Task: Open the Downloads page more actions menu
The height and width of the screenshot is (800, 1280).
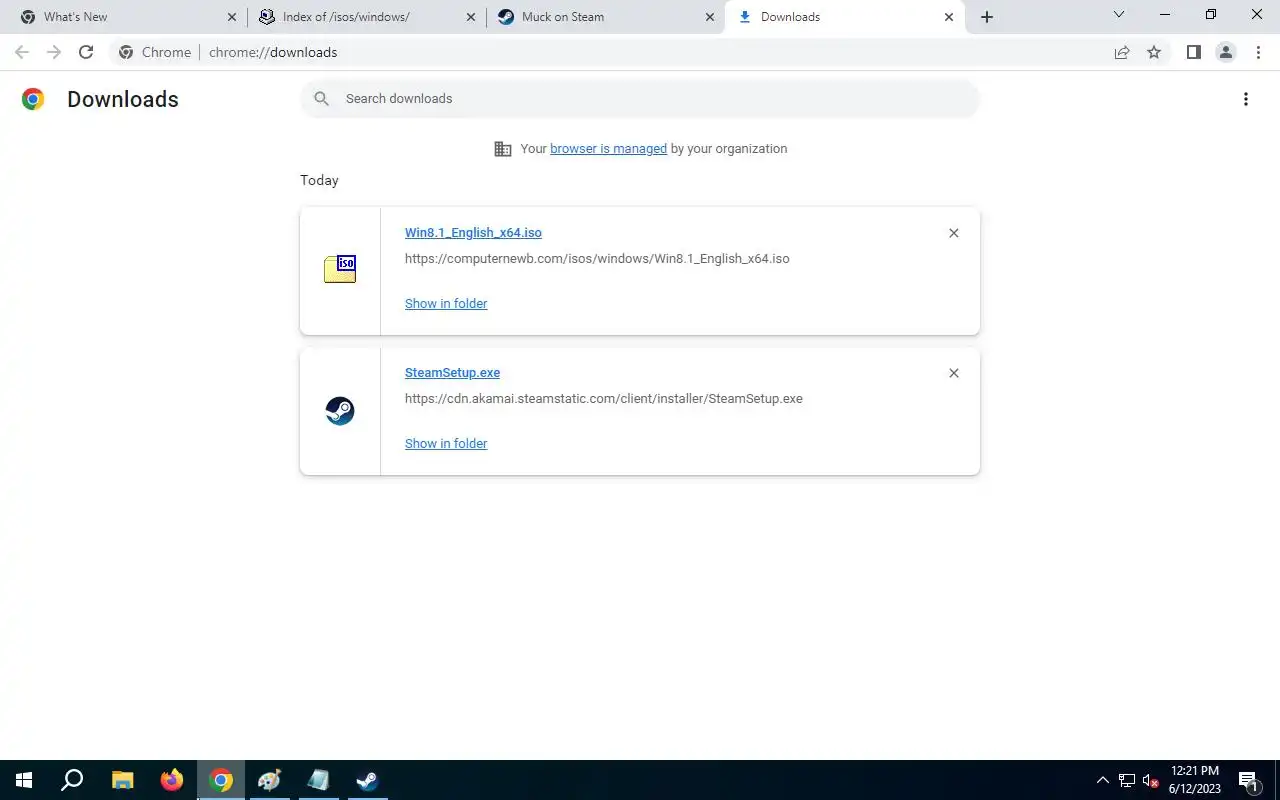Action: (x=1245, y=99)
